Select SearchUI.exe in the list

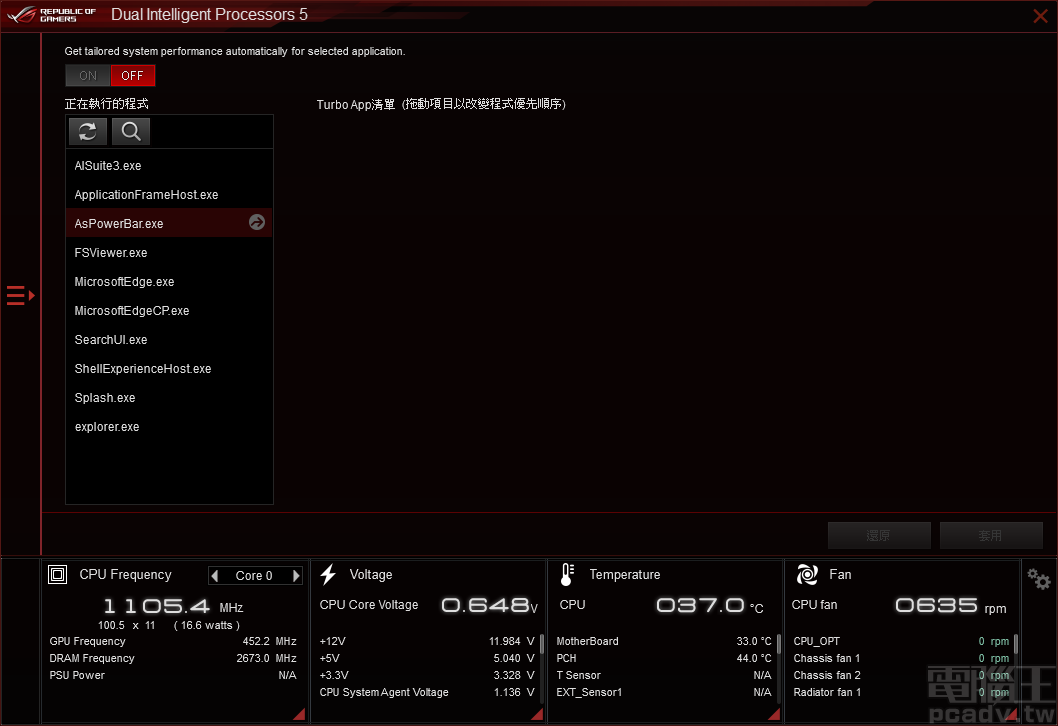(169, 339)
